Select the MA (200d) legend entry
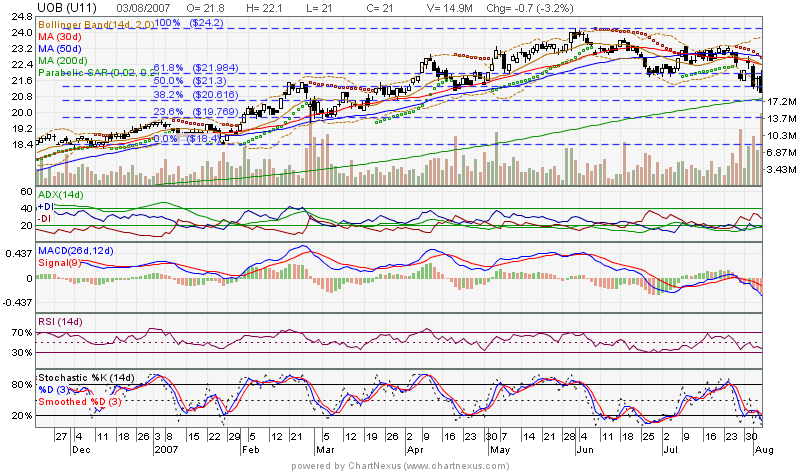This screenshot has width=800, height=472. pyautogui.click(x=66, y=60)
